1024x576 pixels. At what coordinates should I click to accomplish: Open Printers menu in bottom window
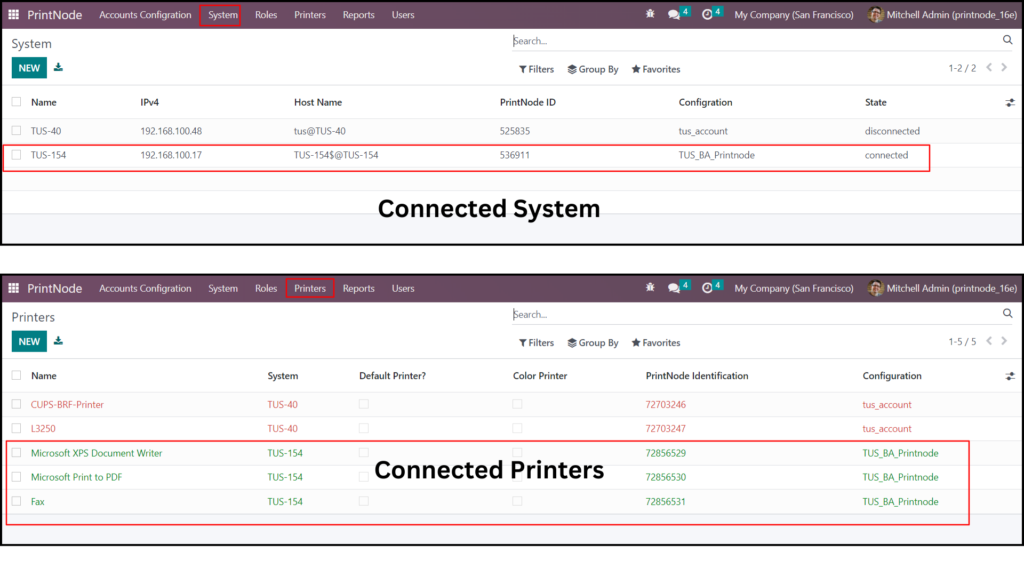click(x=310, y=288)
